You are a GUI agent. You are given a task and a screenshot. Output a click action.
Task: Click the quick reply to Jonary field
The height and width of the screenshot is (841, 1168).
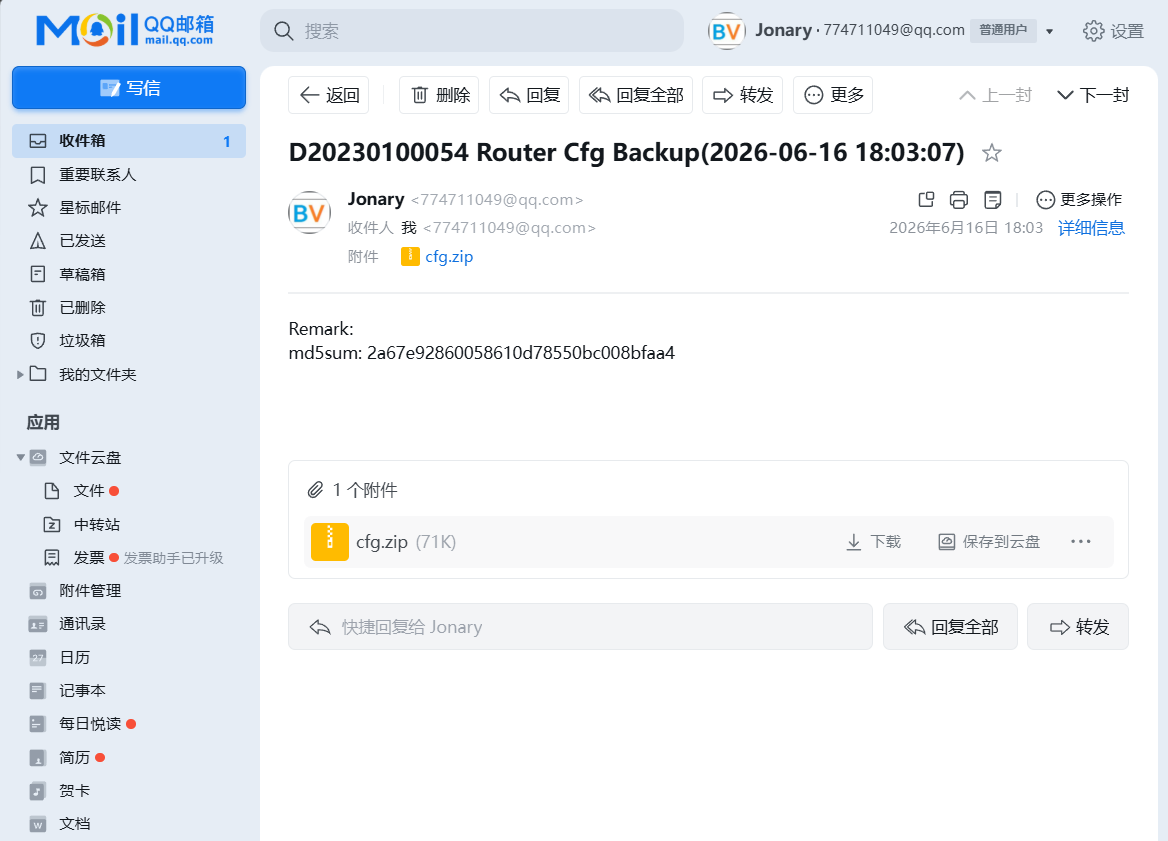pos(580,627)
